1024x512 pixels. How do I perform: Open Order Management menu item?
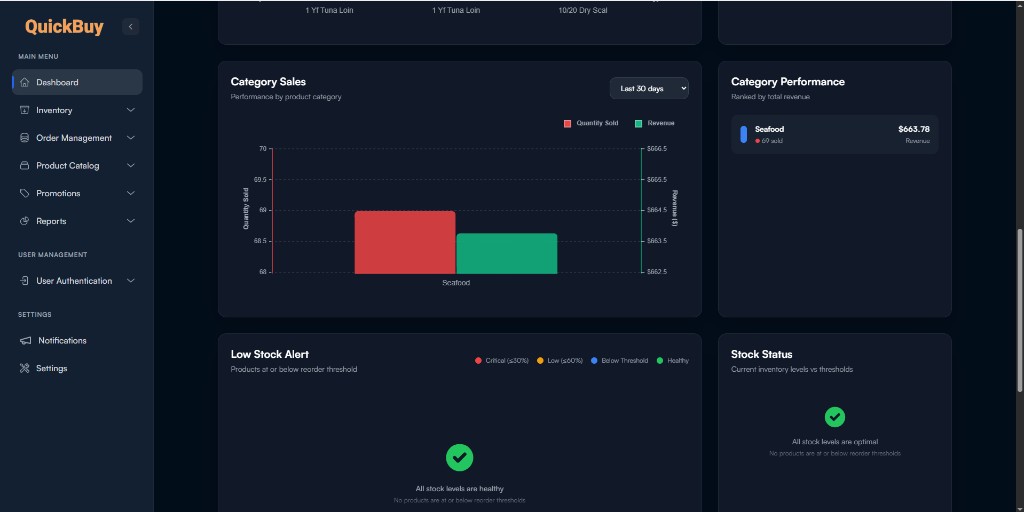77,138
